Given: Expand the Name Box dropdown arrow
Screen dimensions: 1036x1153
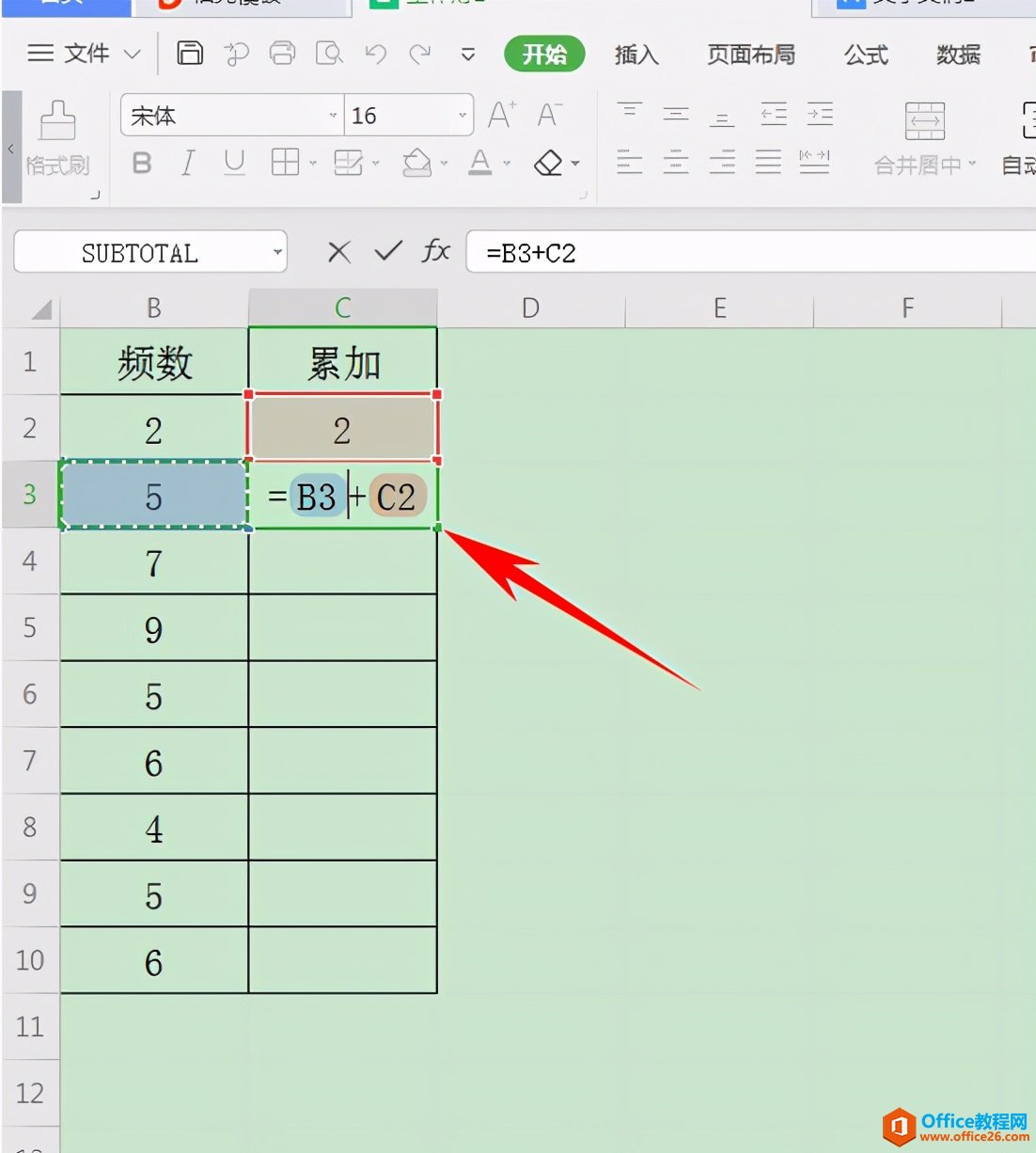Looking at the screenshot, I should [x=277, y=253].
